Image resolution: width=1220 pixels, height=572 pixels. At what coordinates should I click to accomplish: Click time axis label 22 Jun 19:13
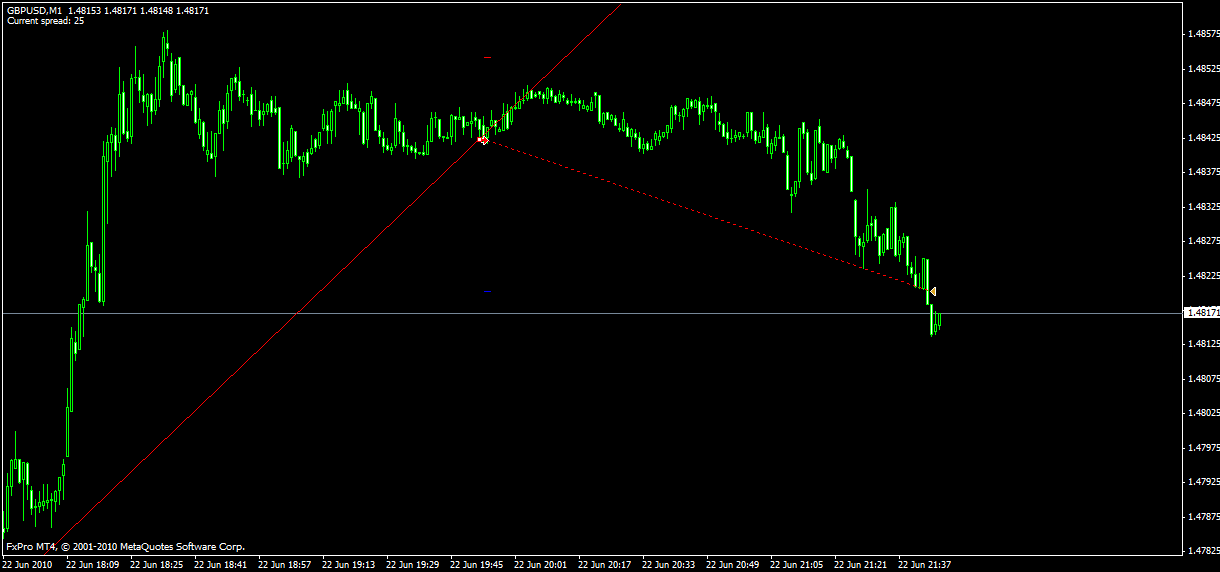[349, 564]
